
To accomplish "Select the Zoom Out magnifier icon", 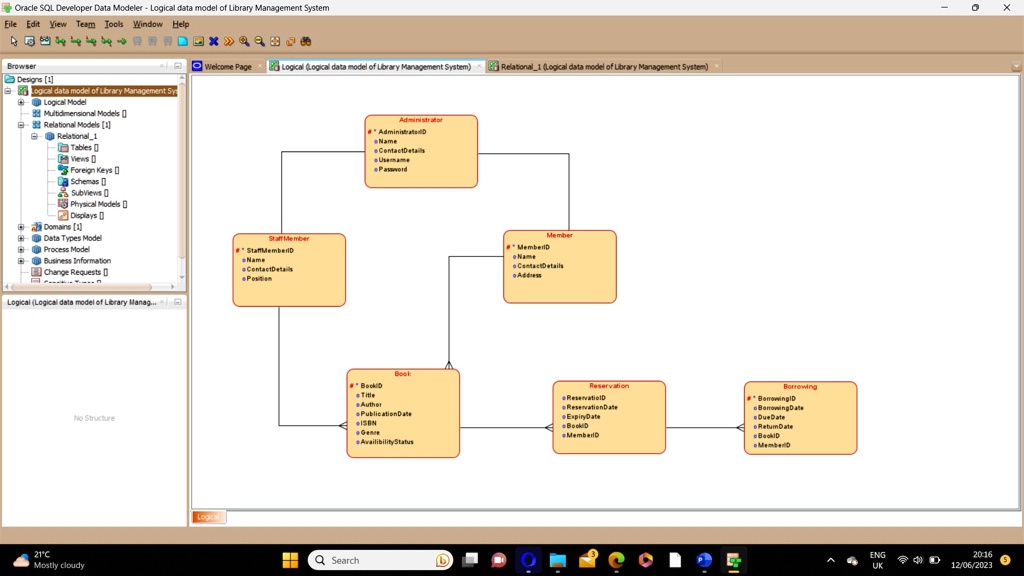I will click(x=259, y=41).
